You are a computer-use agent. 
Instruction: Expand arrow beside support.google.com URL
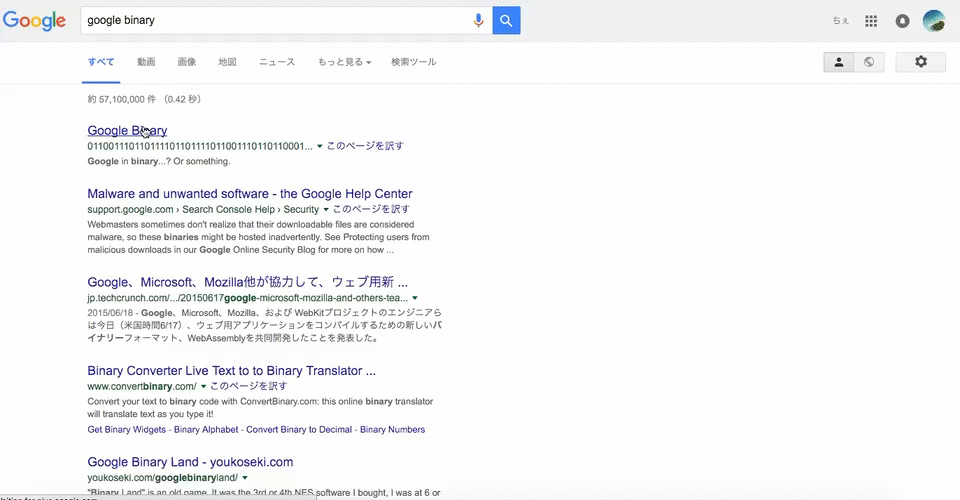coord(326,209)
